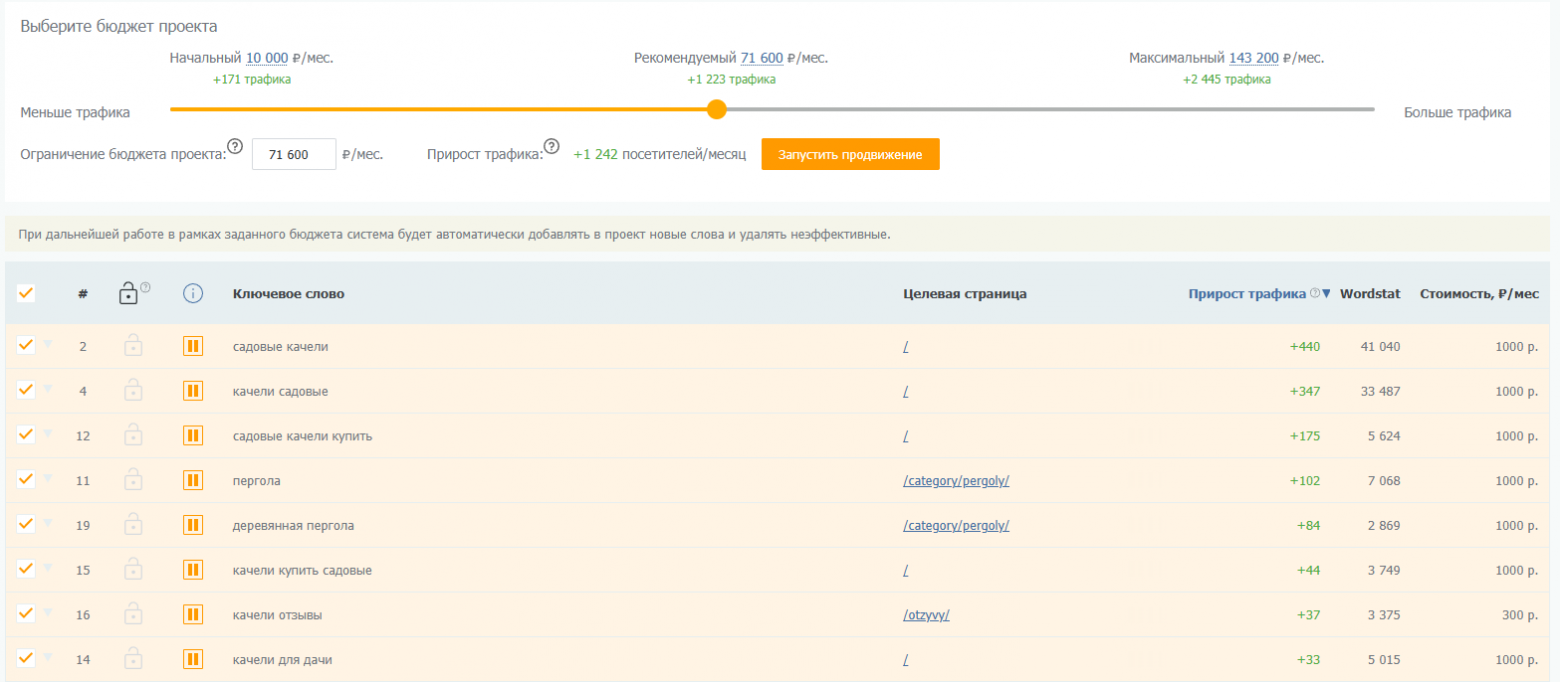1560x682 pixels.
Task: Open help icon next to 'Прирост трафика' label
Action: 551,147
